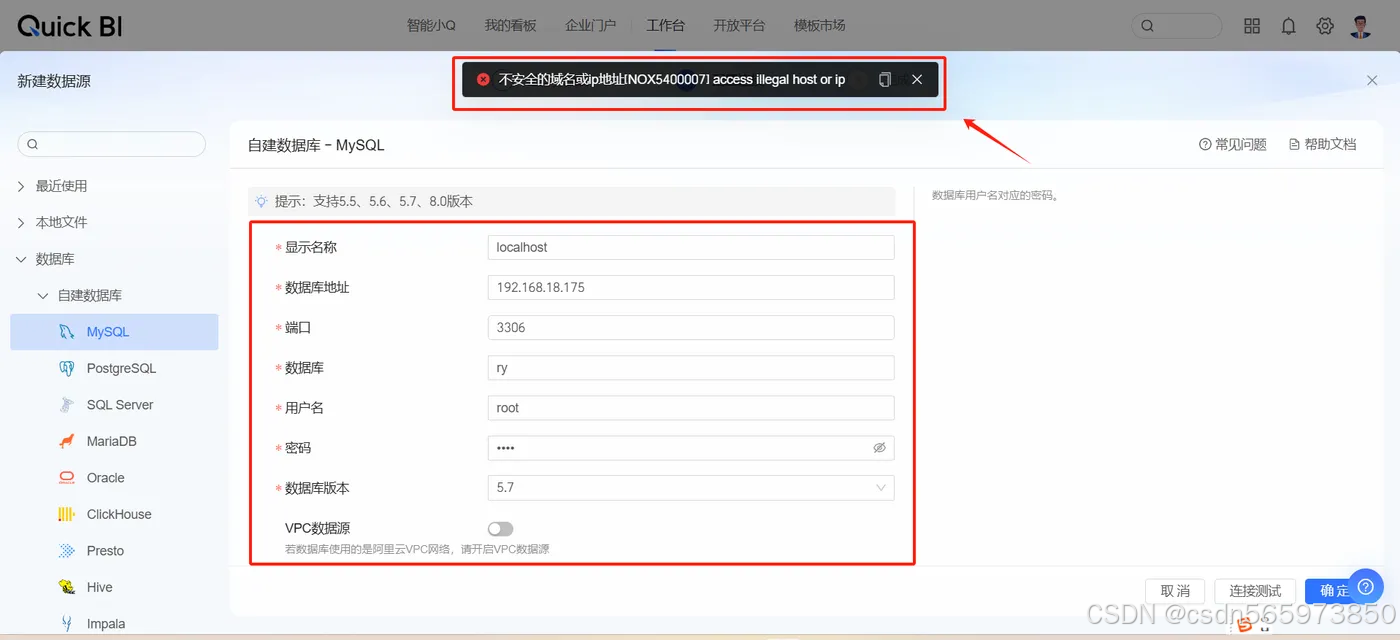Click the MariaDB seal icon

point(67,441)
